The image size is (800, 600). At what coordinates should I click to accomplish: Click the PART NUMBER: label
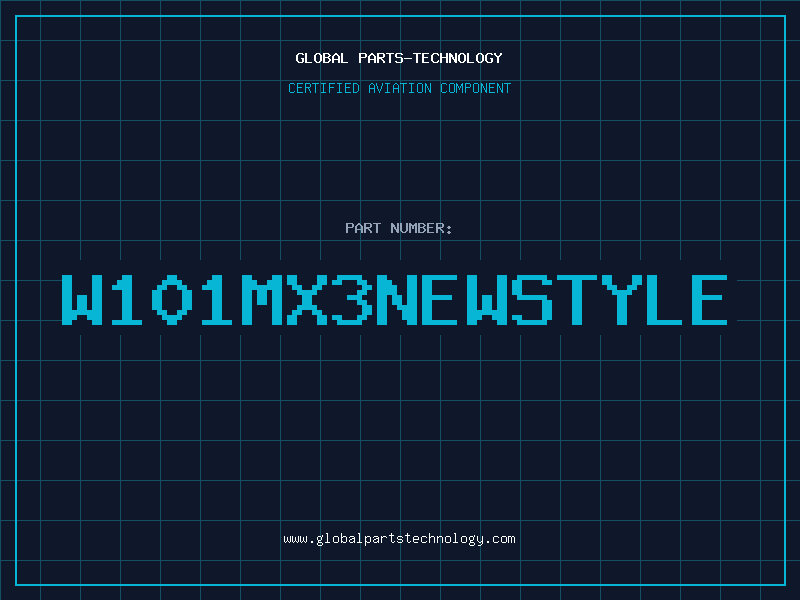(399, 228)
